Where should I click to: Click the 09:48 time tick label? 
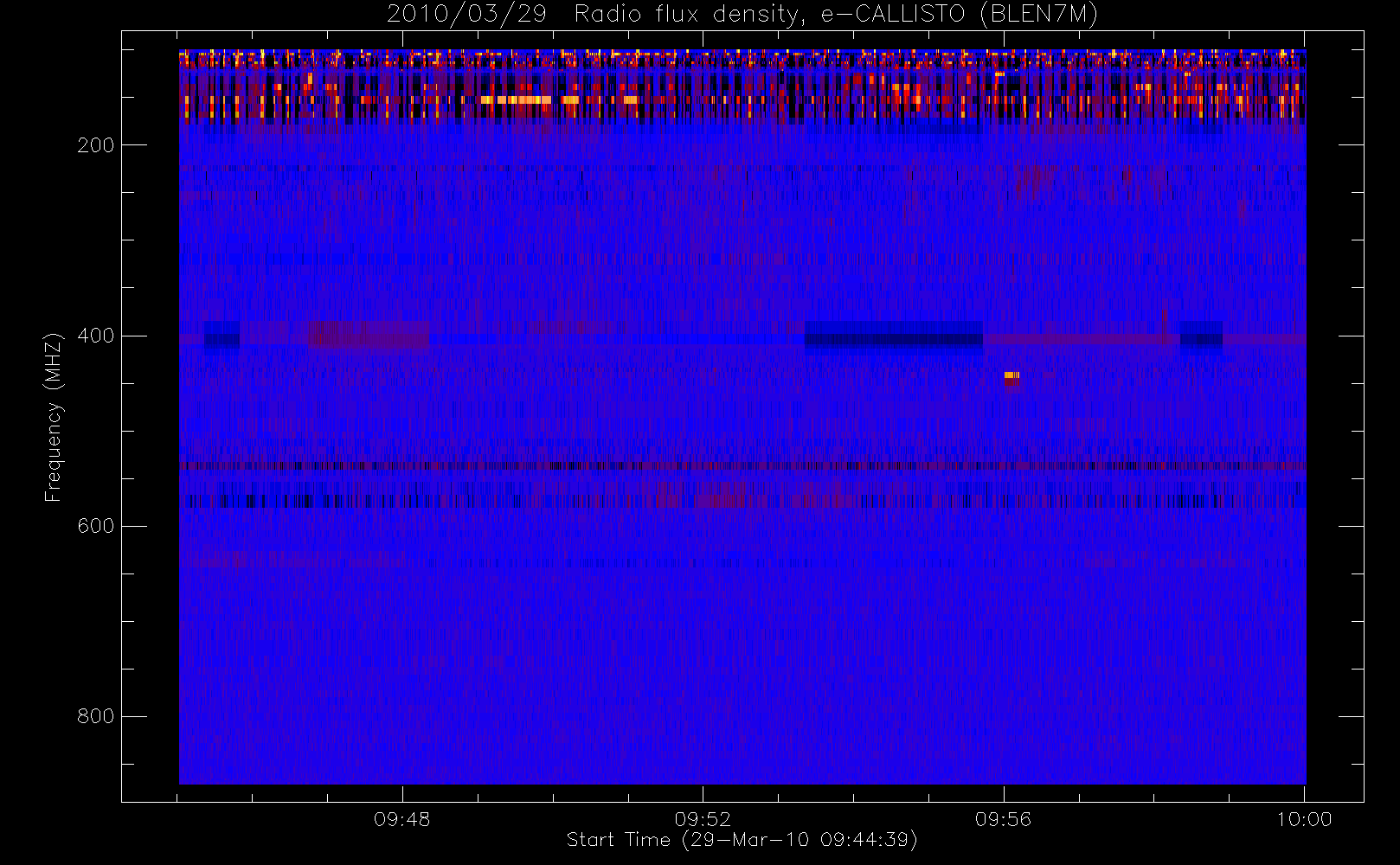click(x=401, y=818)
